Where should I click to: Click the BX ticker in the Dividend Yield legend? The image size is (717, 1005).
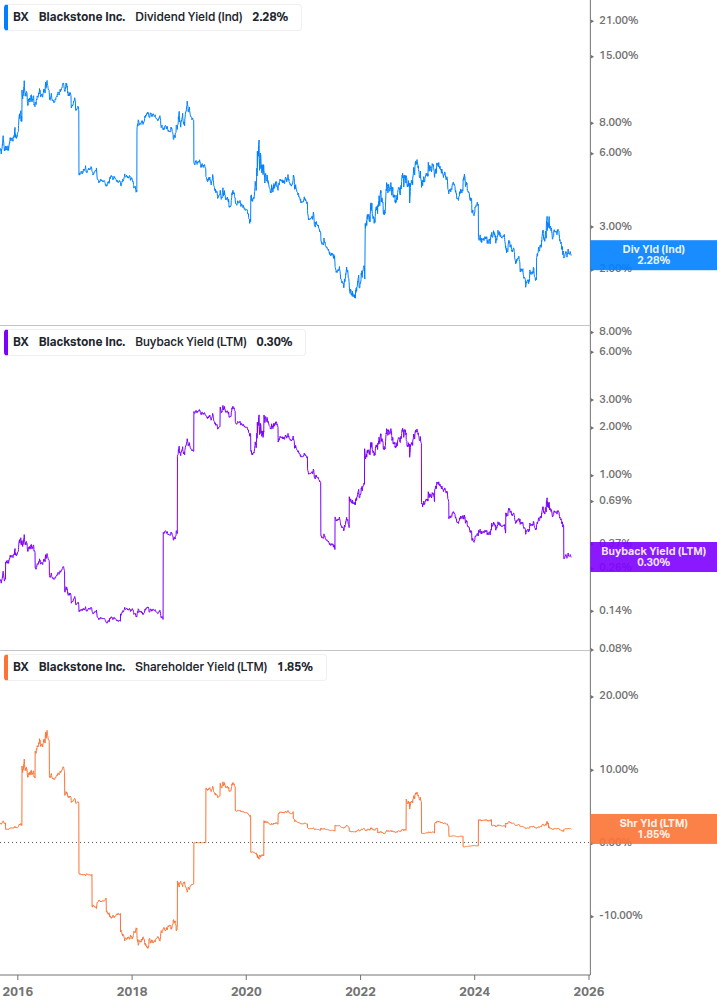[x=21, y=17]
